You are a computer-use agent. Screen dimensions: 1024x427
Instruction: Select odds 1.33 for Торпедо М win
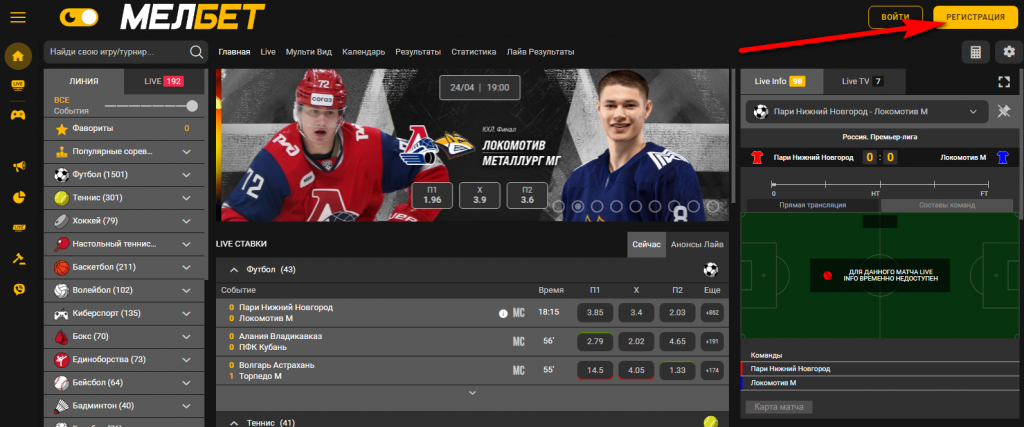(x=677, y=371)
